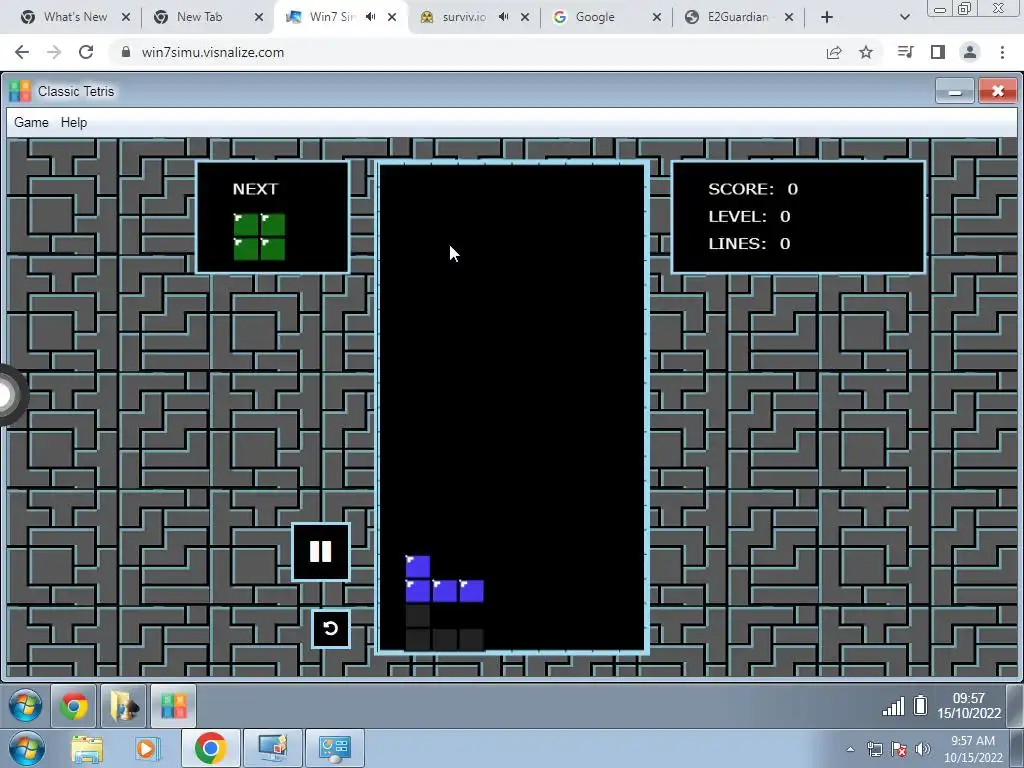
Task: Close the Classic Tetris window
Action: (997, 91)
